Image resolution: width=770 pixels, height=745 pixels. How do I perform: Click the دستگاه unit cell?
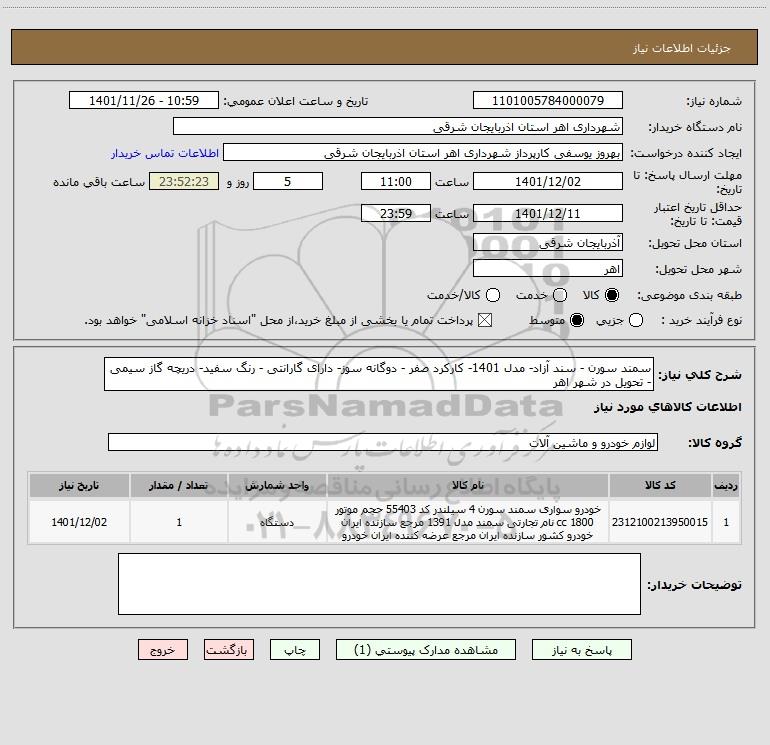click(x=277, y=522)
